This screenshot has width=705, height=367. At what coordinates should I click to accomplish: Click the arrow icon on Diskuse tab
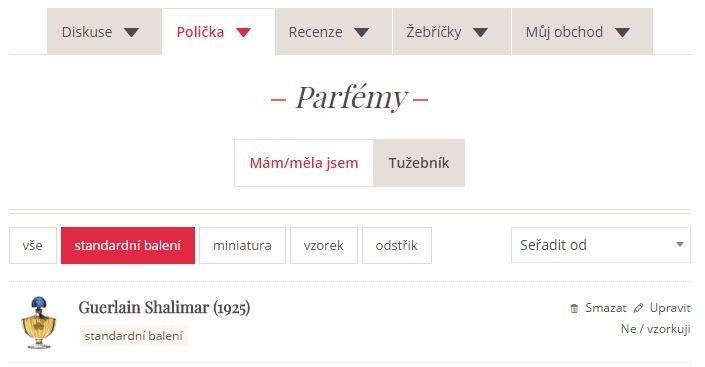point(131,32)
